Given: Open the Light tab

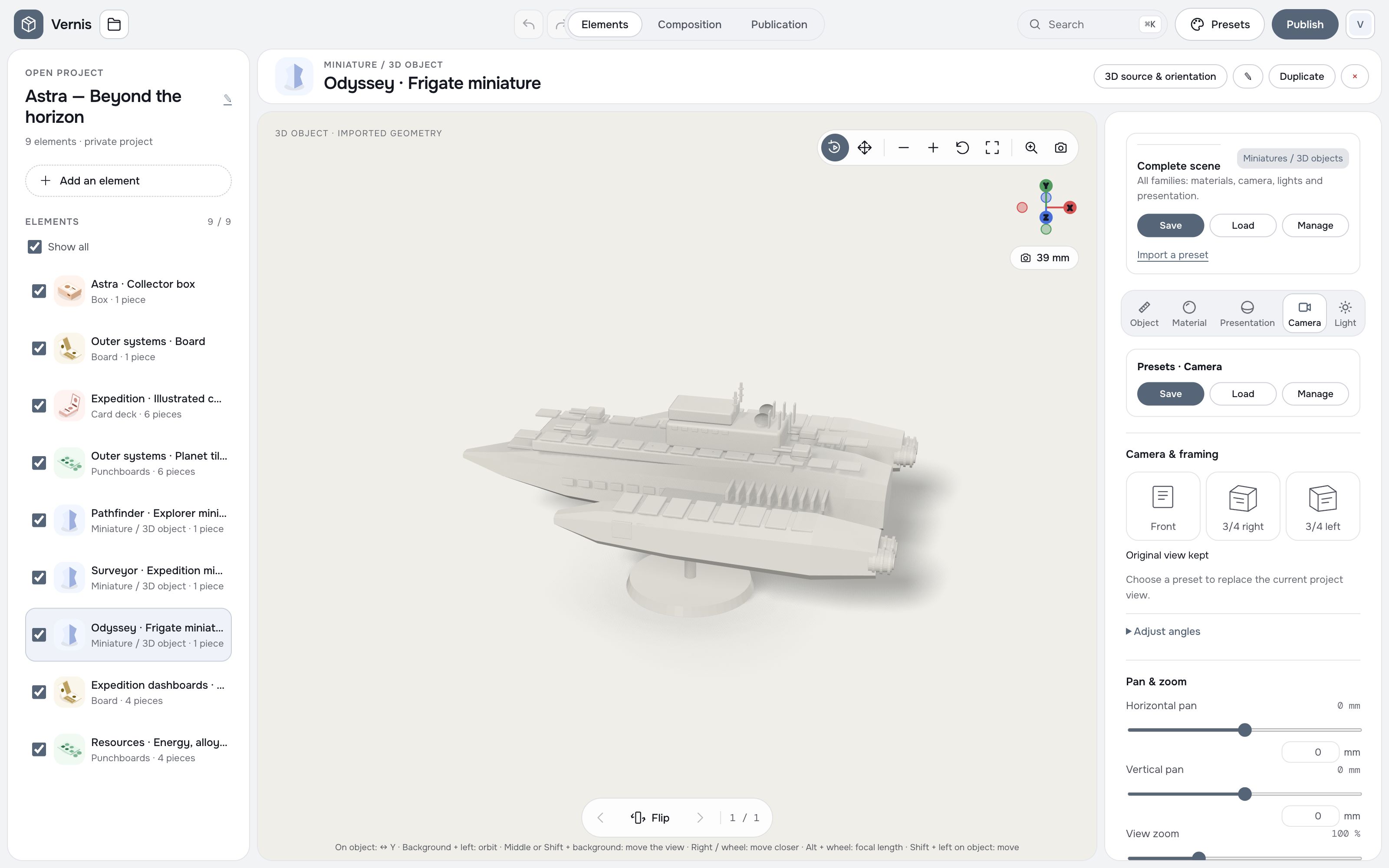Looking at the screenshot, I should point(1345,313).
